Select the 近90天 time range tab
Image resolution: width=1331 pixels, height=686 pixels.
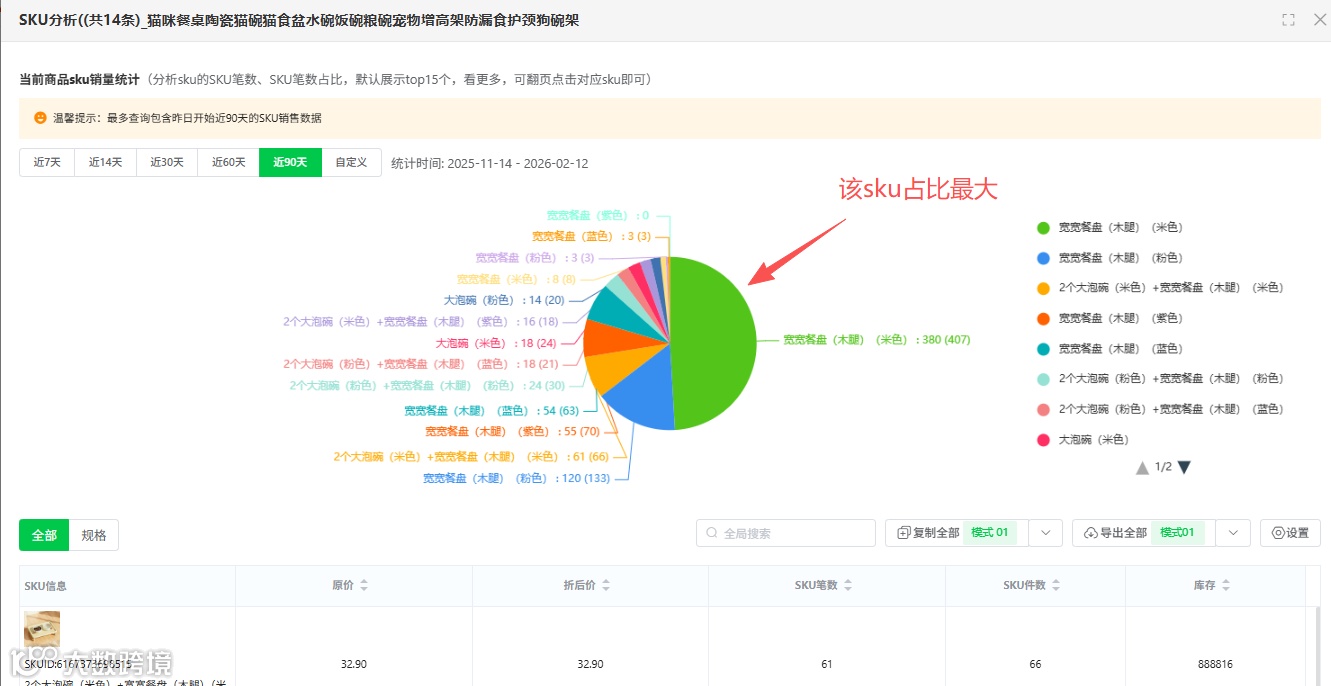(290, 162)
